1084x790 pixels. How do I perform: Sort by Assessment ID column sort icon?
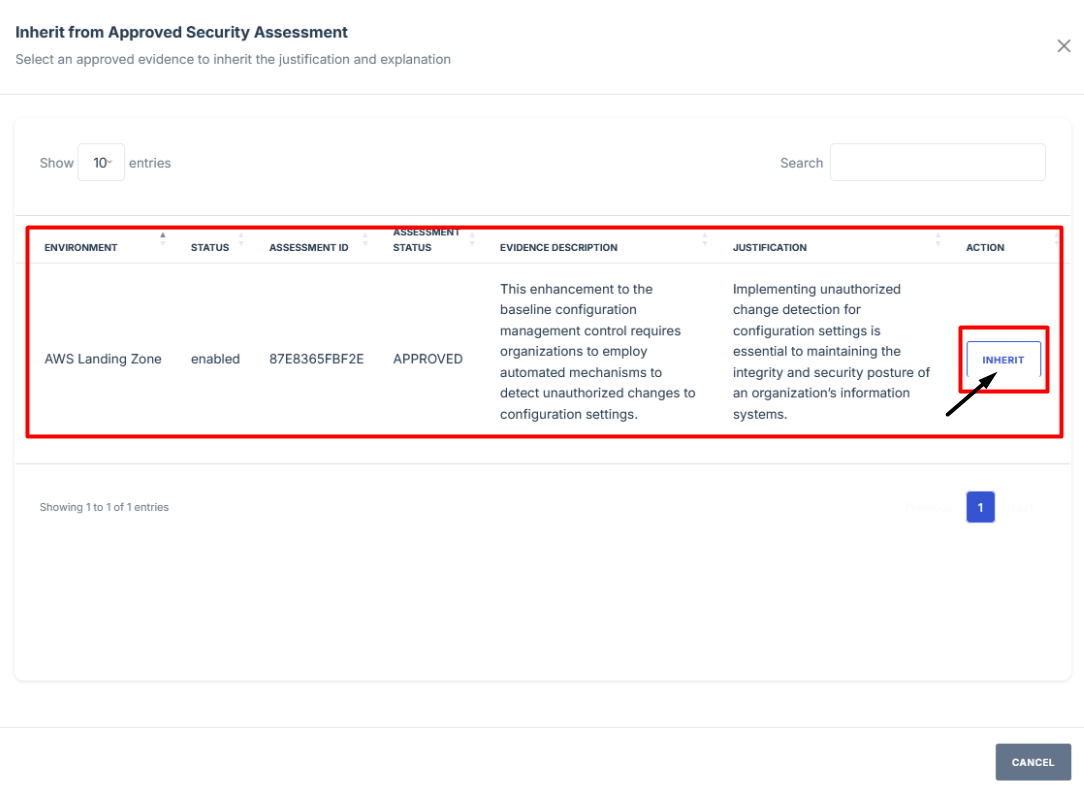365,240
